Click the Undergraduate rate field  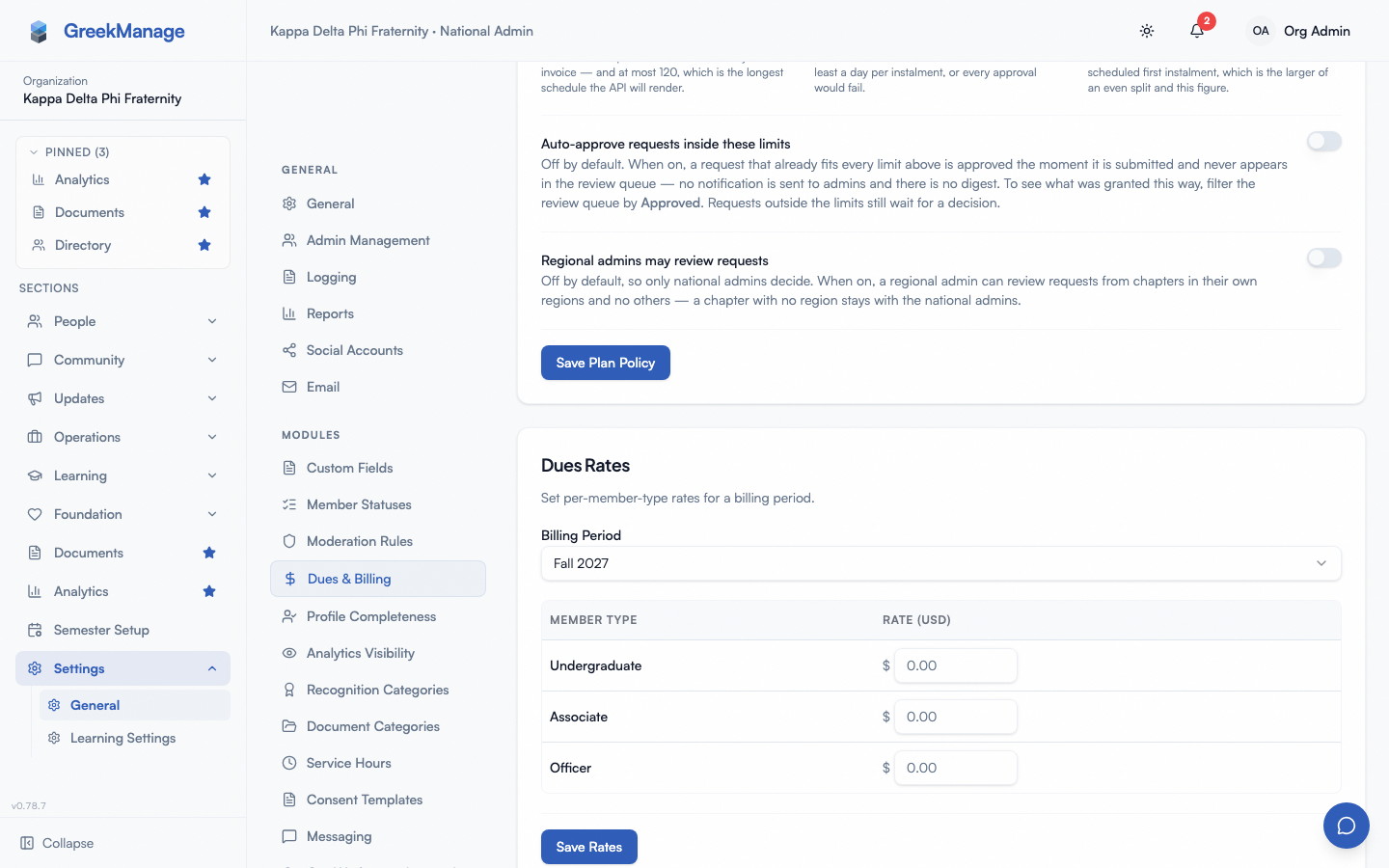[956, 665]
